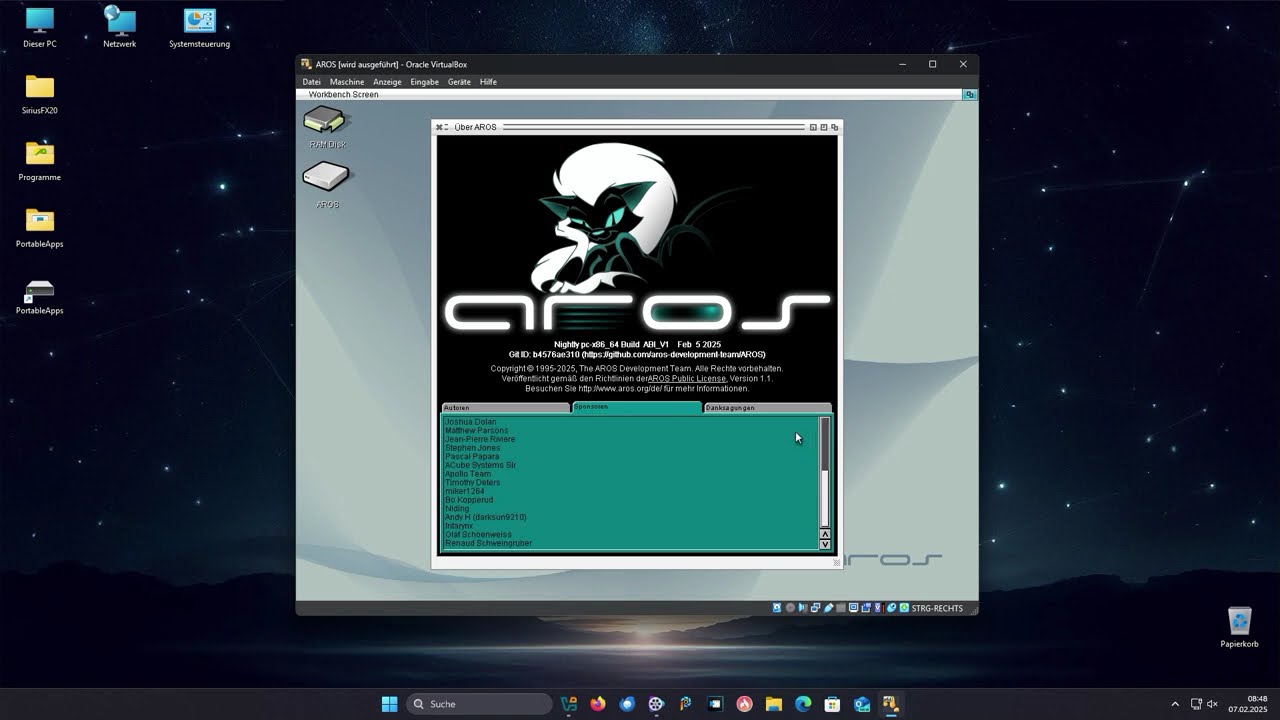Click VirtualBox shared folders status icon
The width and height of the screenshot is (1280, 720).
[x=841, y=608]
